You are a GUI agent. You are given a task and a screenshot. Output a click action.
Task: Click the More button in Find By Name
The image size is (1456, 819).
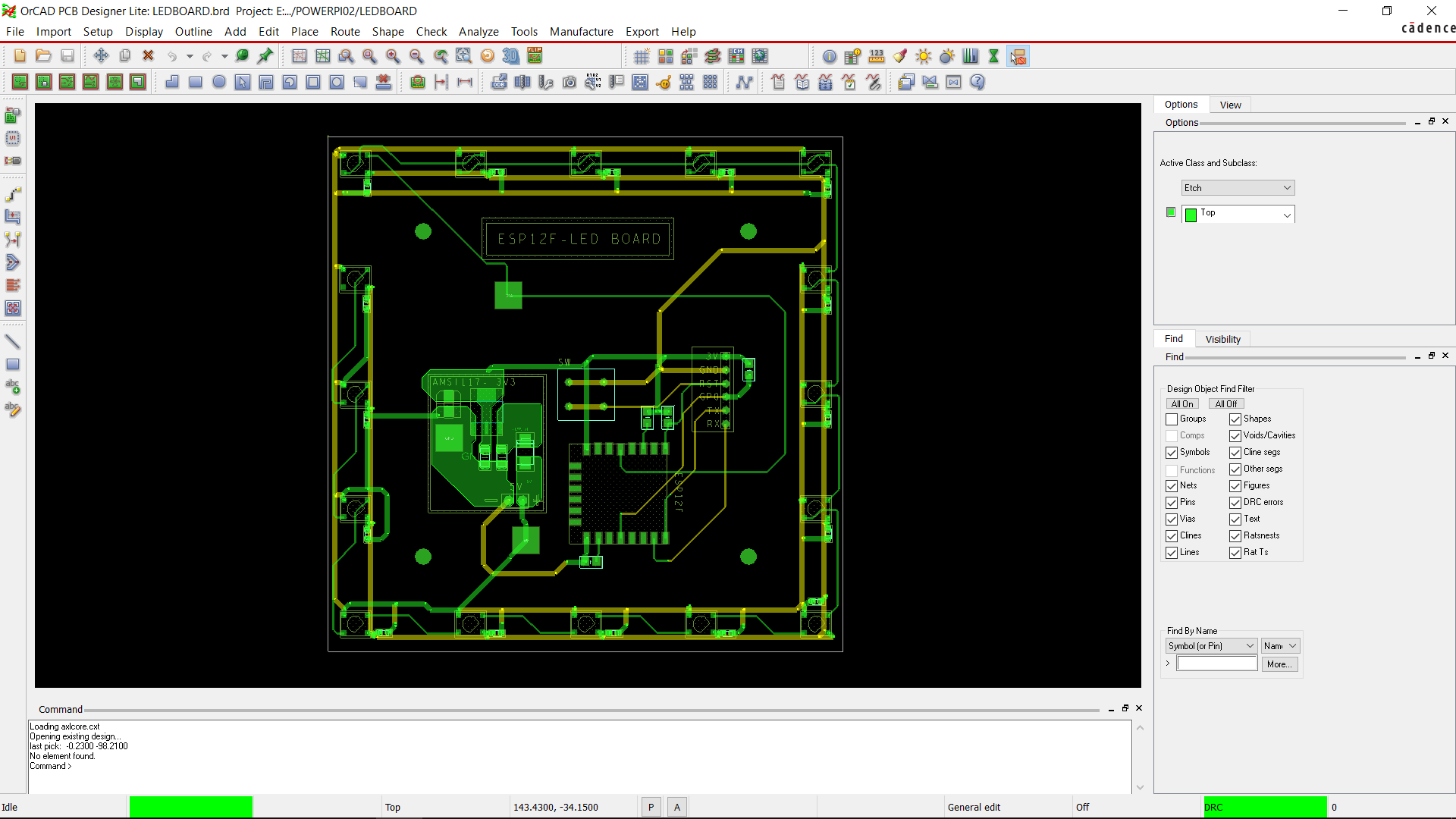point(1279,664)
